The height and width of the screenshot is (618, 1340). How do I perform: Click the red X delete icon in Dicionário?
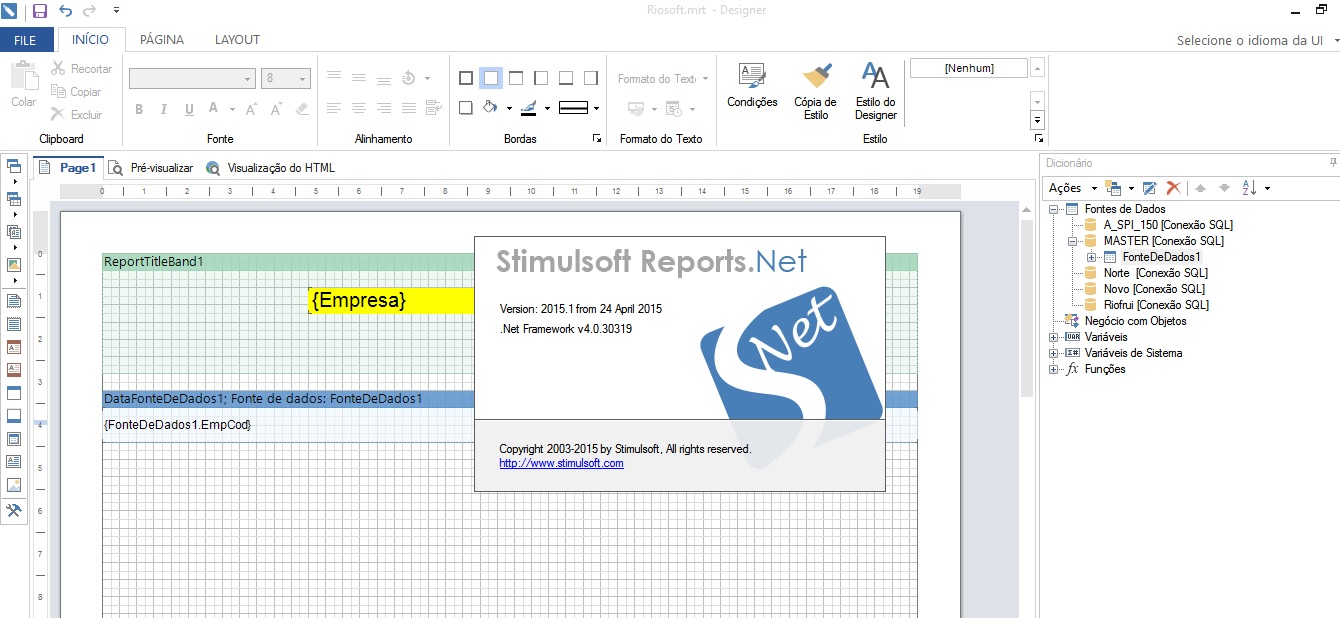(1173, 188)
